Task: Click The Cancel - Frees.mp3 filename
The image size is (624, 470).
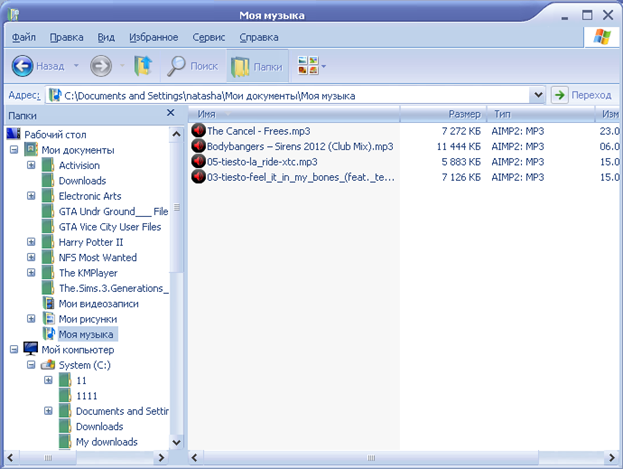Action: point(259,131)
